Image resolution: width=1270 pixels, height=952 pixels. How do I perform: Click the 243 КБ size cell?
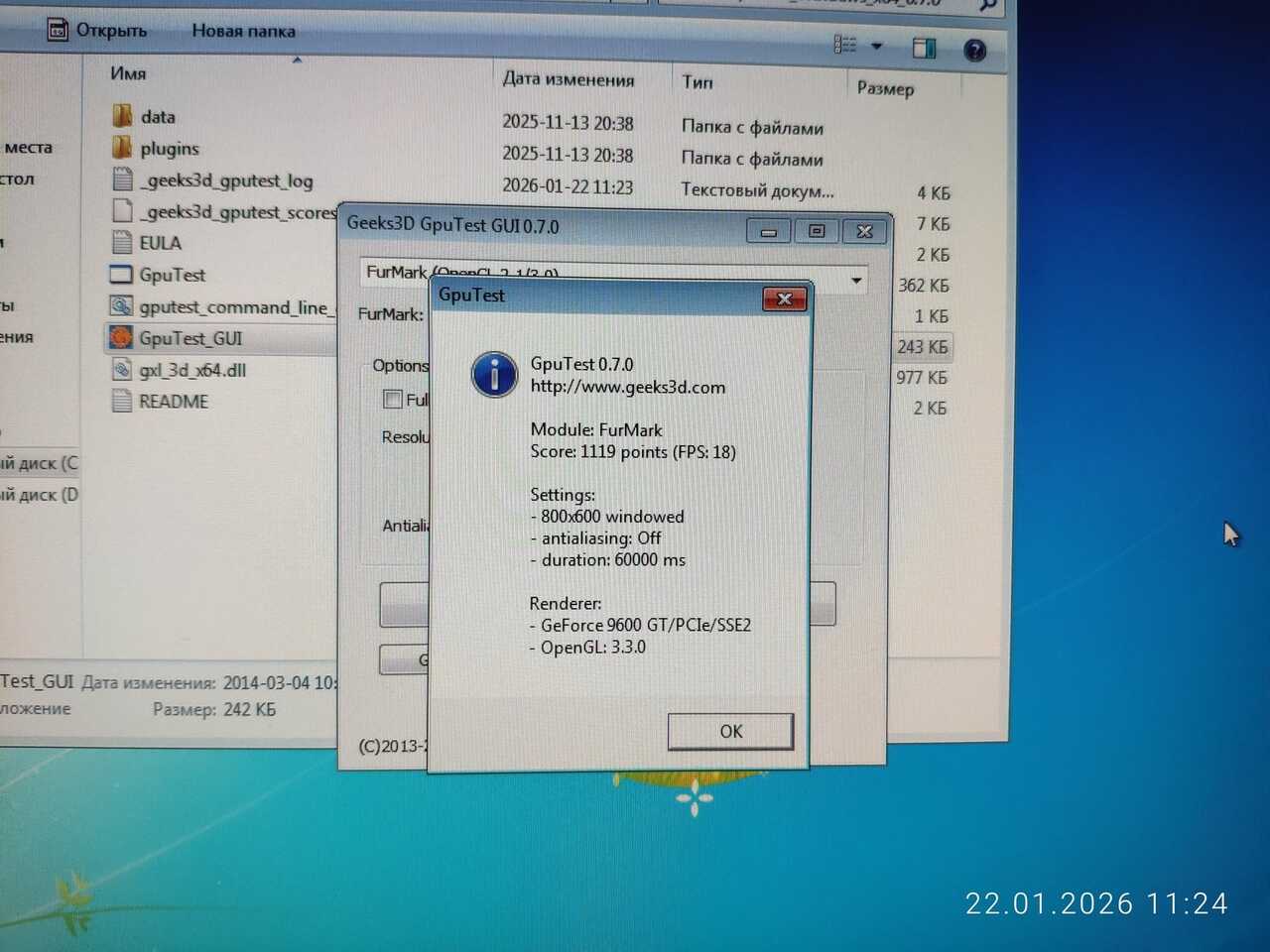[x=923, y=347]
